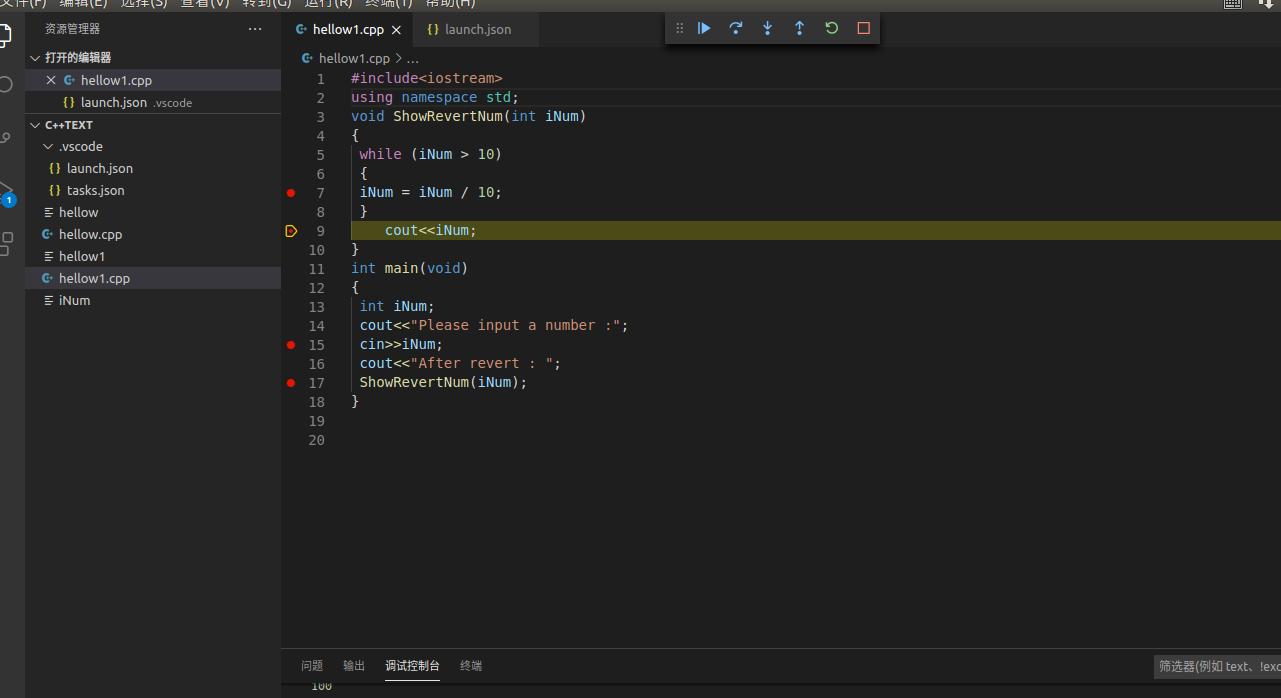Open the 输出 panel tab

pos(354,665)
